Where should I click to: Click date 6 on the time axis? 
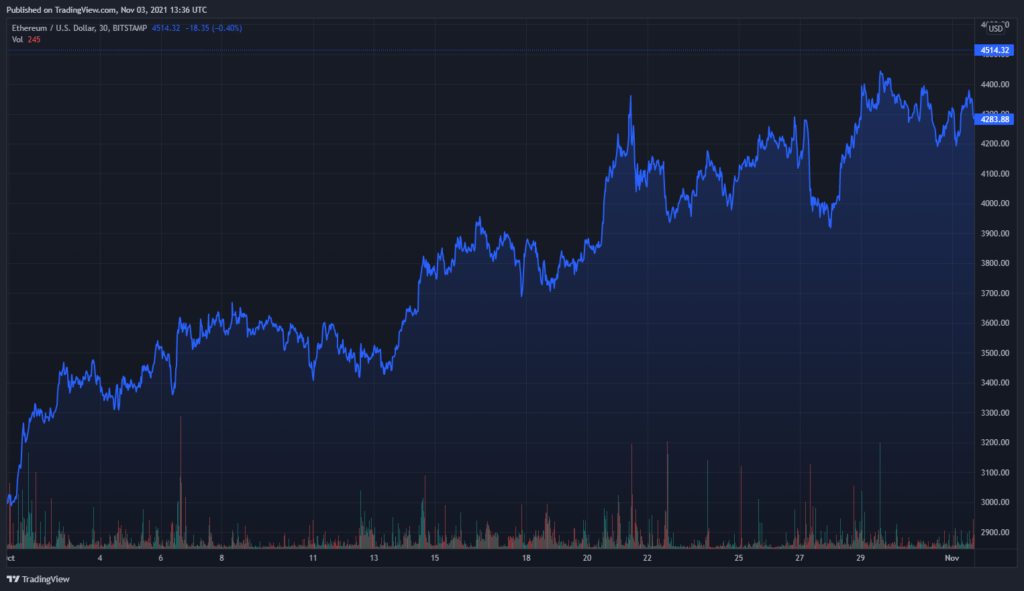tap(161, 558)
